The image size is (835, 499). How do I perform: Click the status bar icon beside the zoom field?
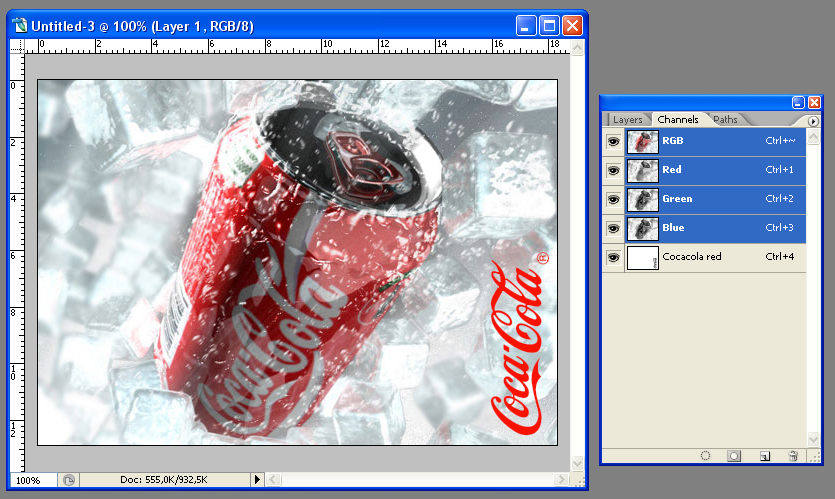69,480
